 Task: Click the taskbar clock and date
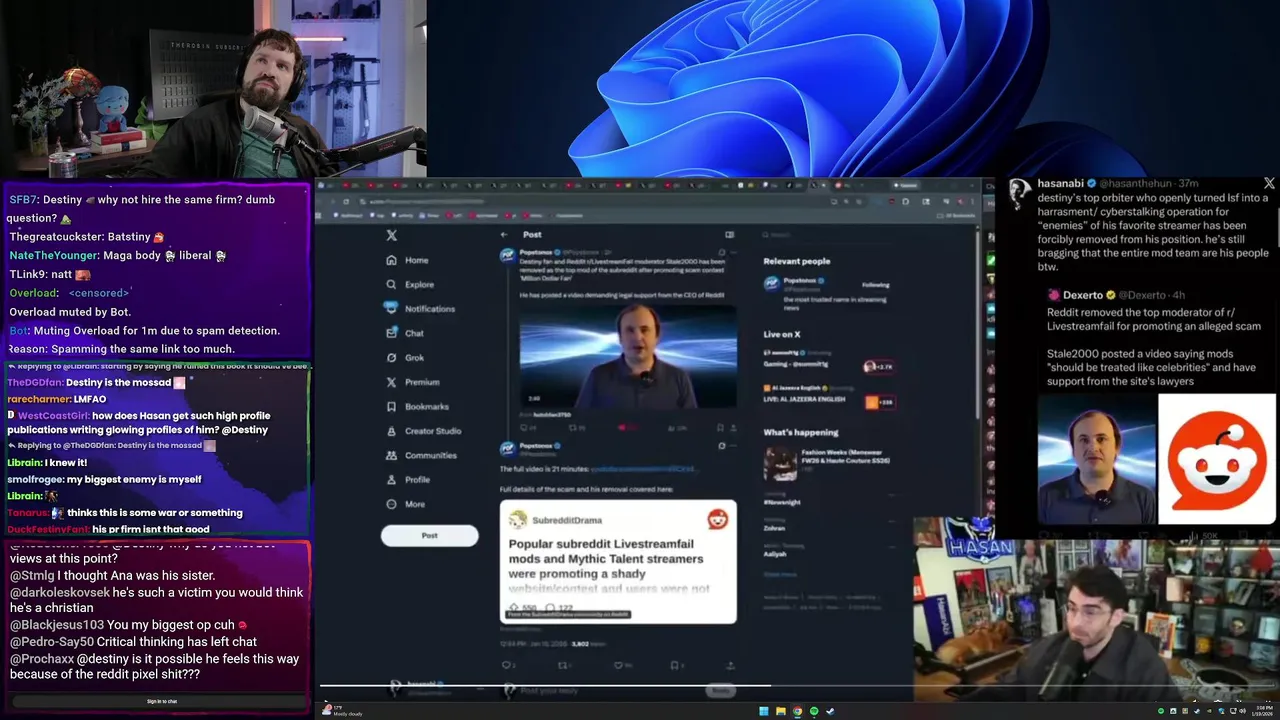[1262, 711]
